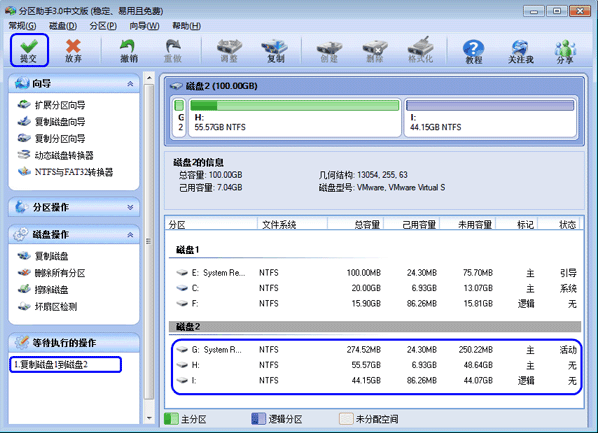
Task: Open the 教程 tutorial help icon
Action: [473, 51]
